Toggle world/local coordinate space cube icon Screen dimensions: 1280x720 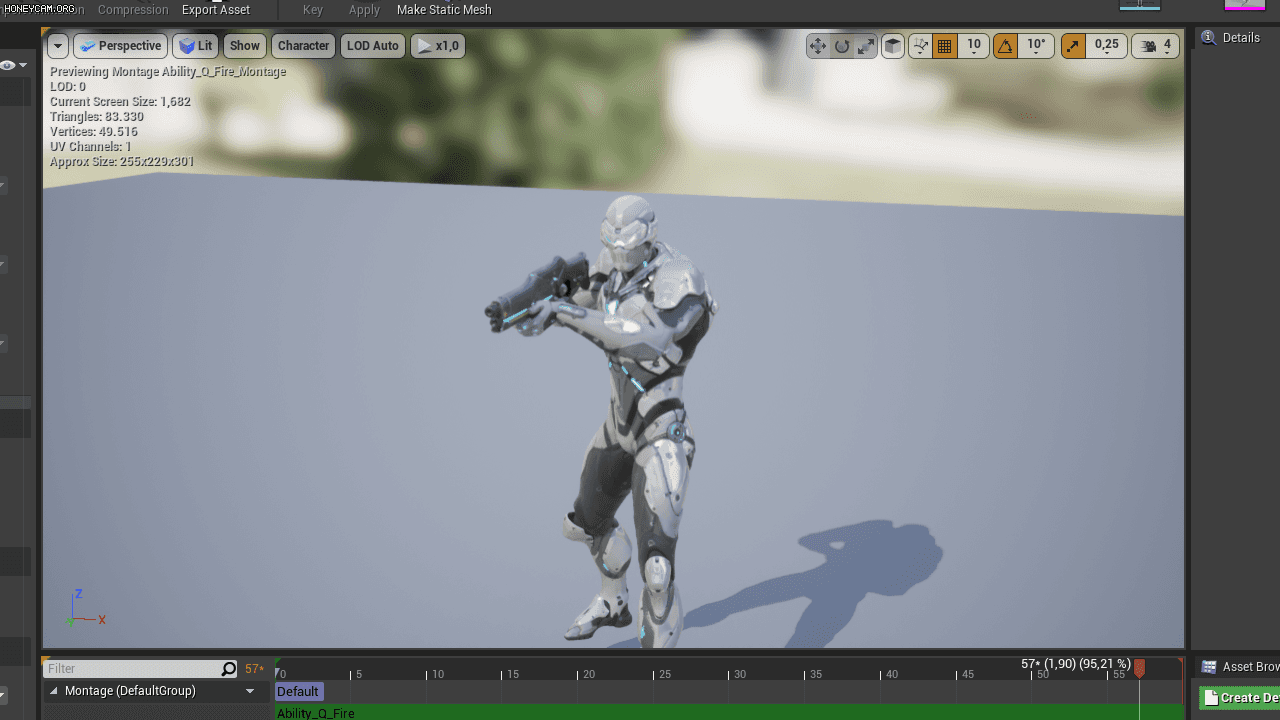[x=893, y=46]
